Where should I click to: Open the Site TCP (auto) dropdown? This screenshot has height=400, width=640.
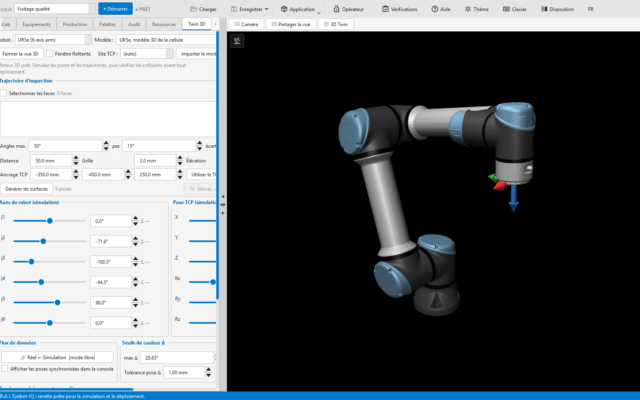click(147, 53)
